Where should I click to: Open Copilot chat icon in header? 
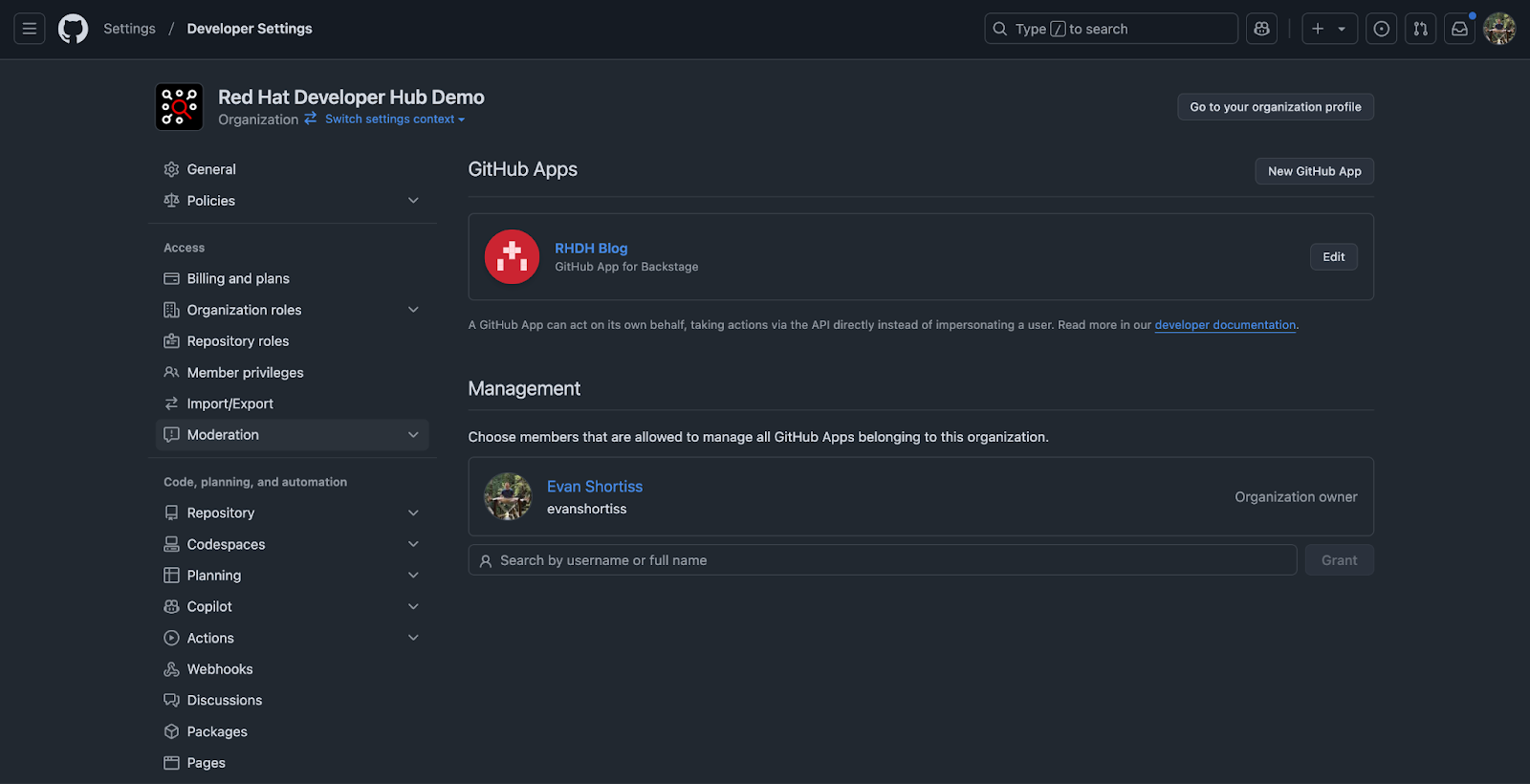[x=1261, y=29]
